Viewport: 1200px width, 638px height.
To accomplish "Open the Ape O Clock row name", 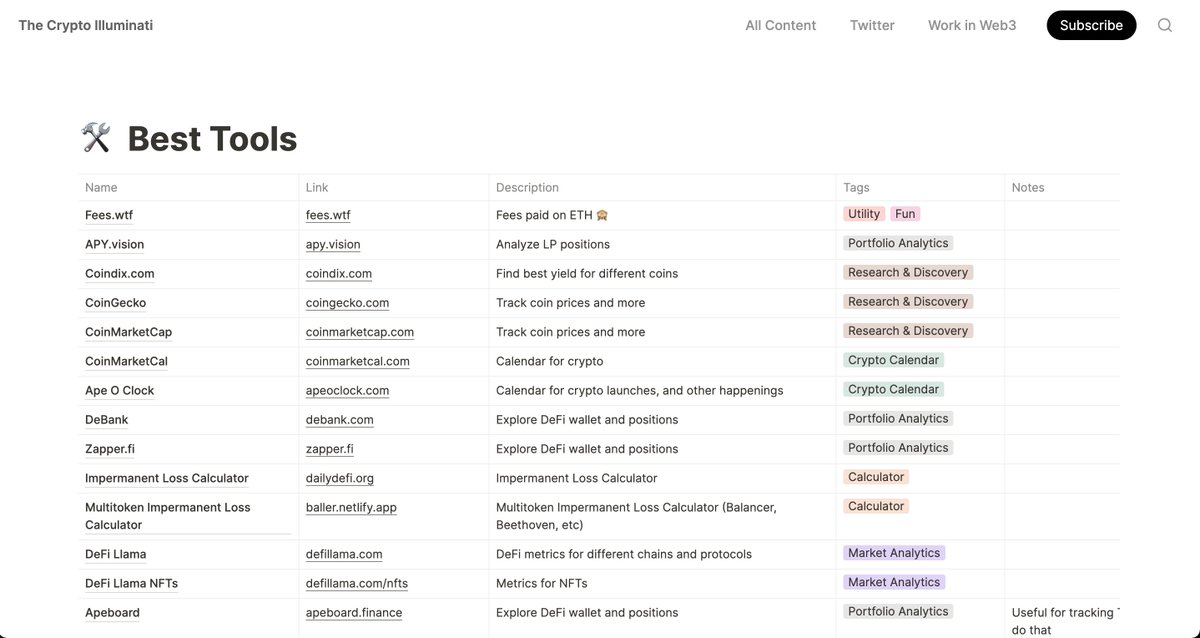I will coord(120,390).
